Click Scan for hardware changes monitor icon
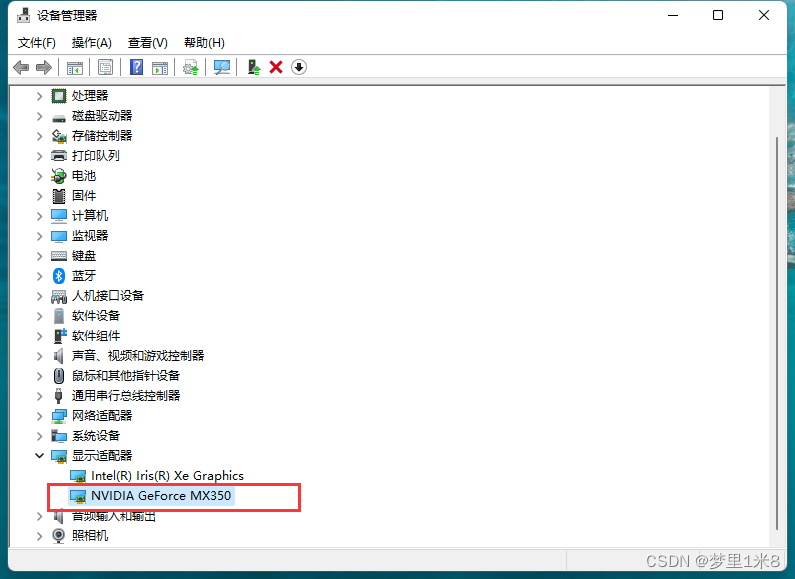 tap(222, 67)
